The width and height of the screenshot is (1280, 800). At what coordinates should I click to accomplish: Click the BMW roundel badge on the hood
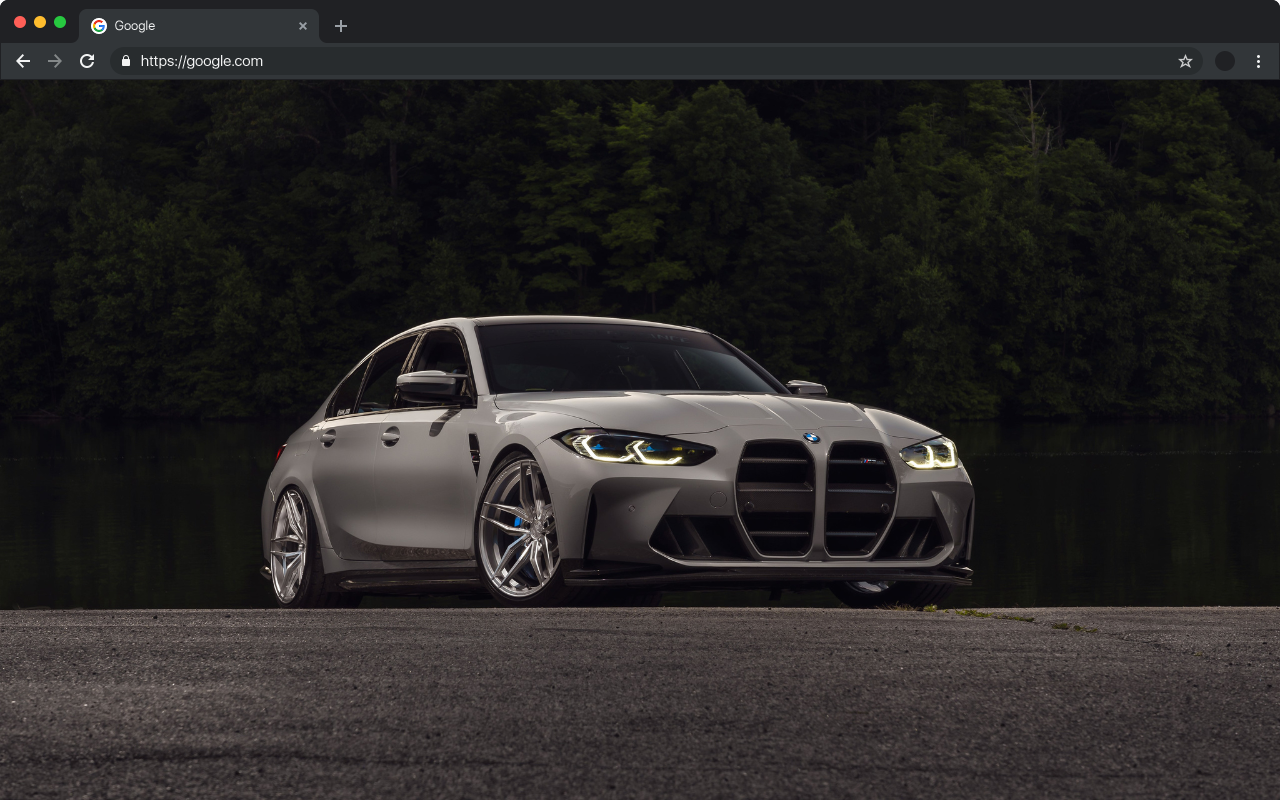[812, 438]
